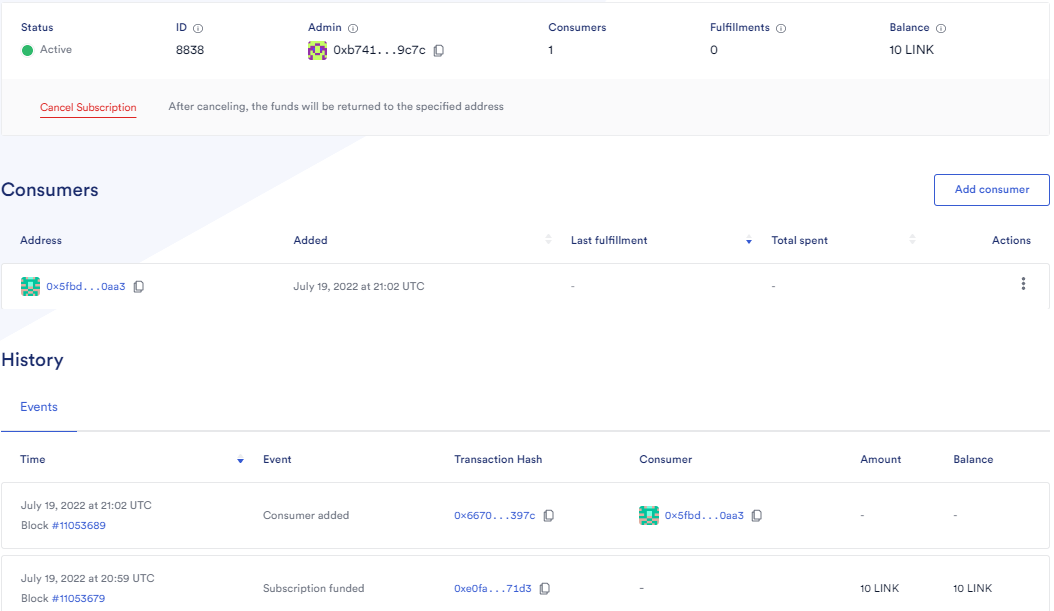This screenshot has width=1054, height=611.
Task: Click the Transaction Hash column header
Action: [498, 460]
